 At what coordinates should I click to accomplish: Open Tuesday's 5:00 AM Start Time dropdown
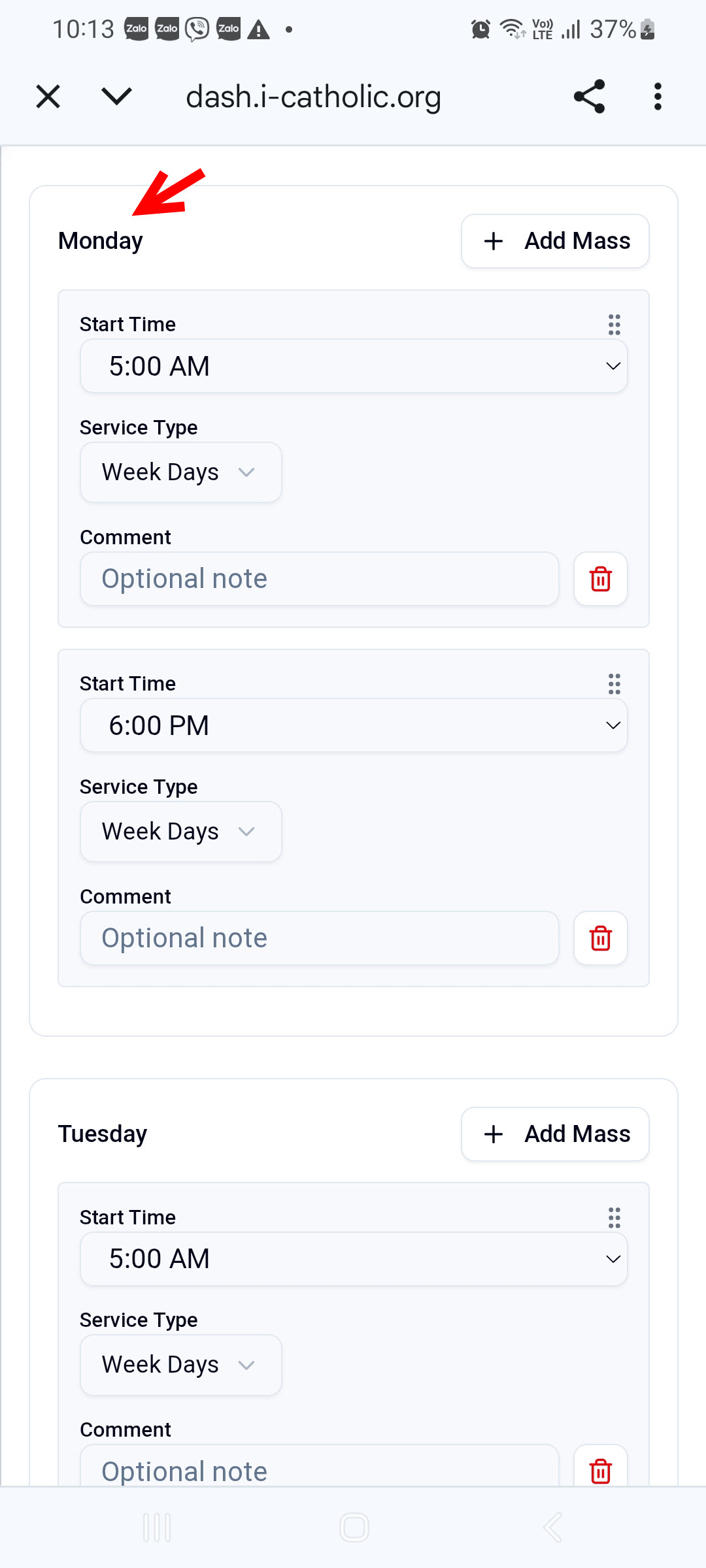point(353,1259)
